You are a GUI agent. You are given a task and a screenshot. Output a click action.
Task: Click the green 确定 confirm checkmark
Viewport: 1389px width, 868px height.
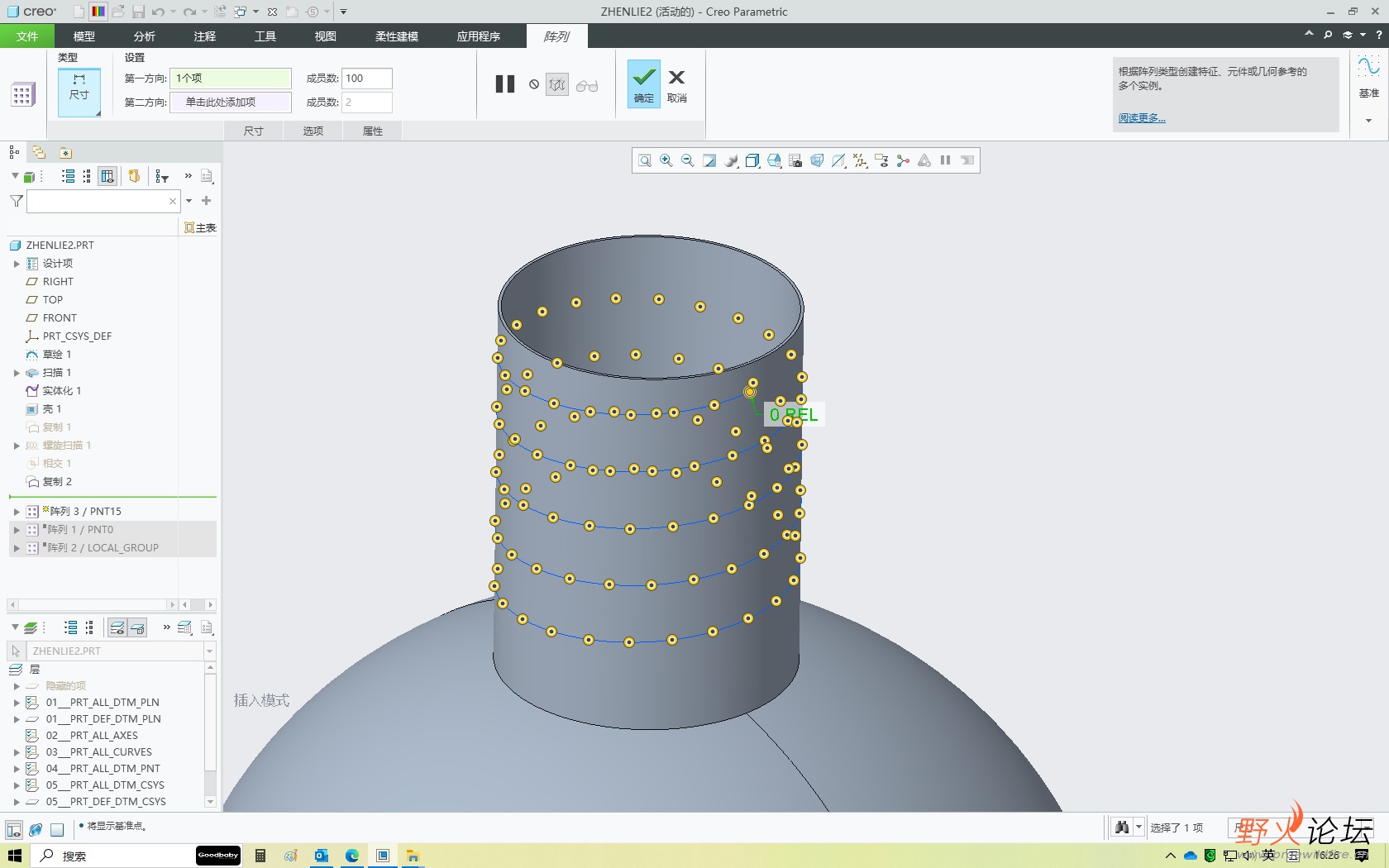point(643,83)
